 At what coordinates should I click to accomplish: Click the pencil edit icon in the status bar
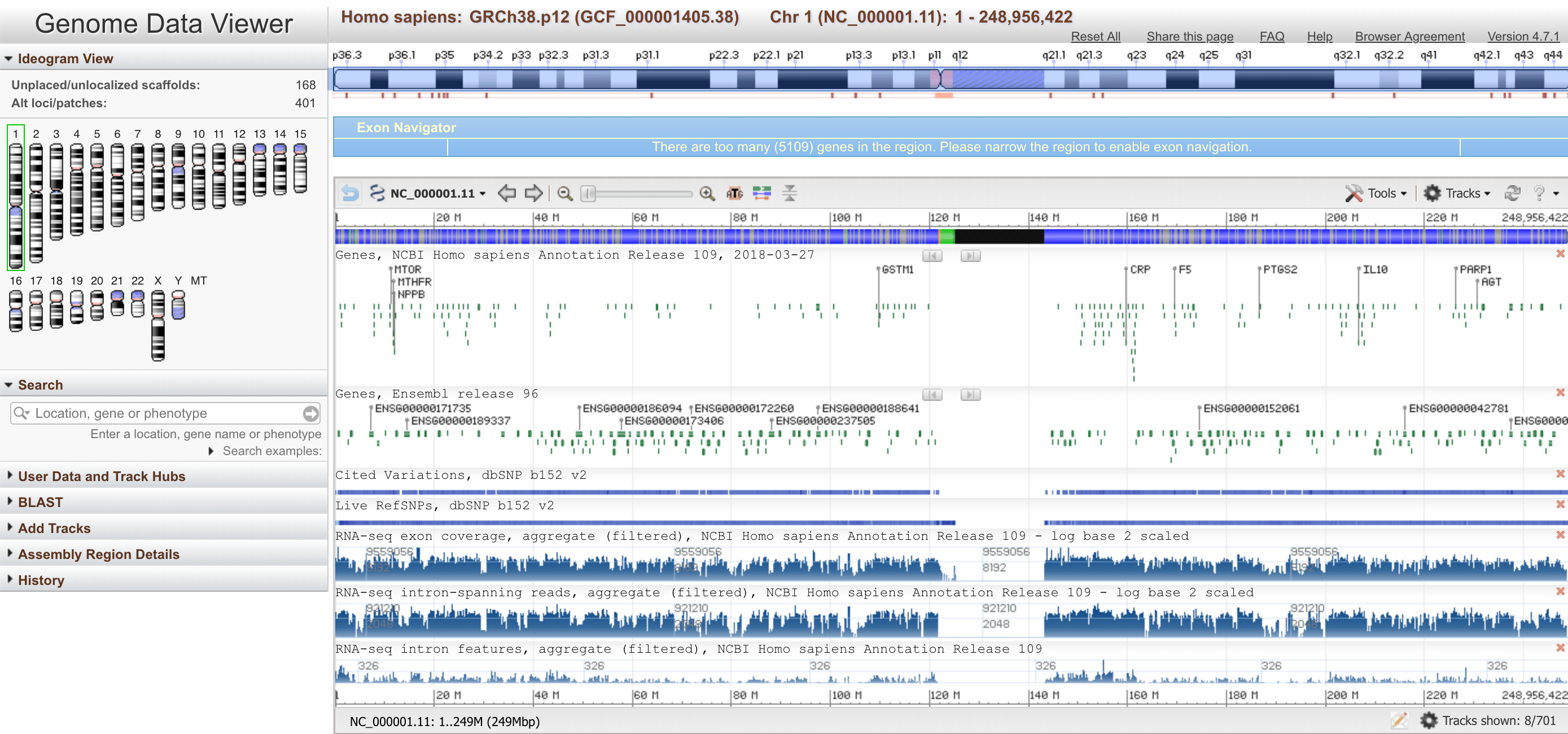point(1400,720)
